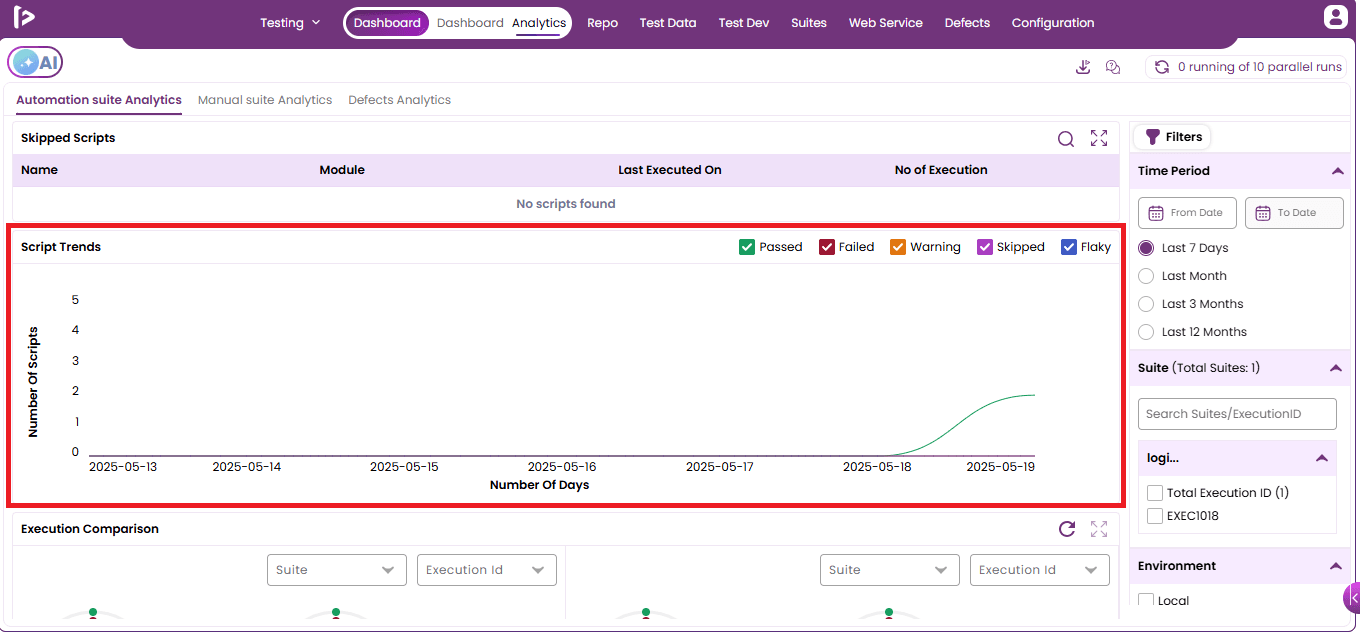Open the Test Data menu
The width and height of the screenshot is (1360, 632).
point(668,23)
